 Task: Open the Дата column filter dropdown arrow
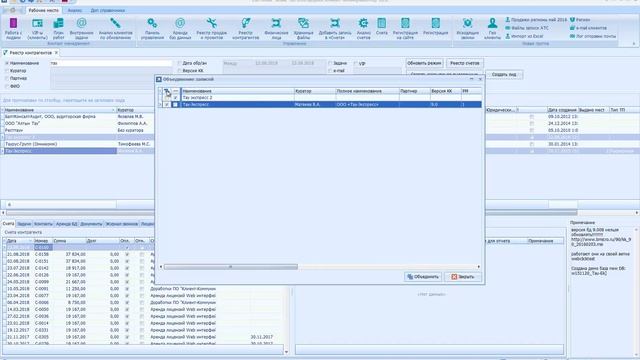[30, 241]
